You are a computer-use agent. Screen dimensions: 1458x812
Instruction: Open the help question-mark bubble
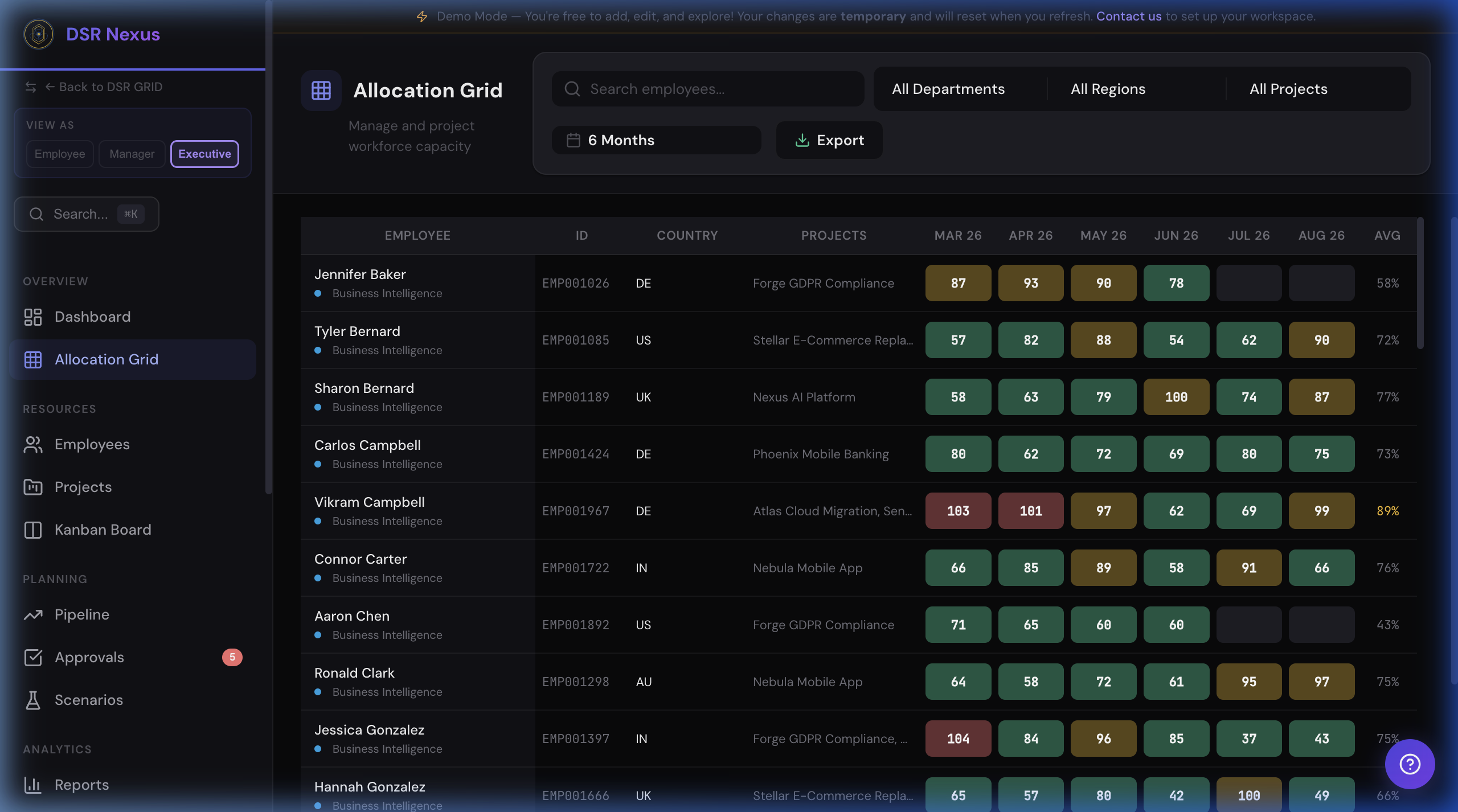click(x=1410, y=764)
